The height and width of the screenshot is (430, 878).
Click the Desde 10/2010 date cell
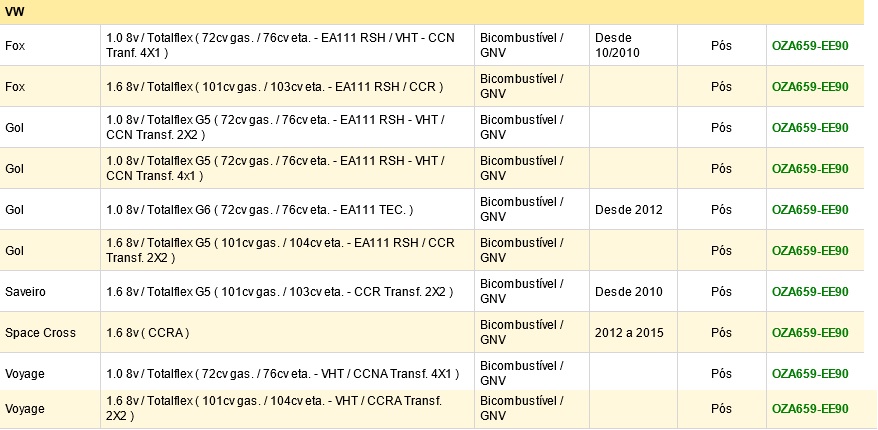click(x=633, y=46)
